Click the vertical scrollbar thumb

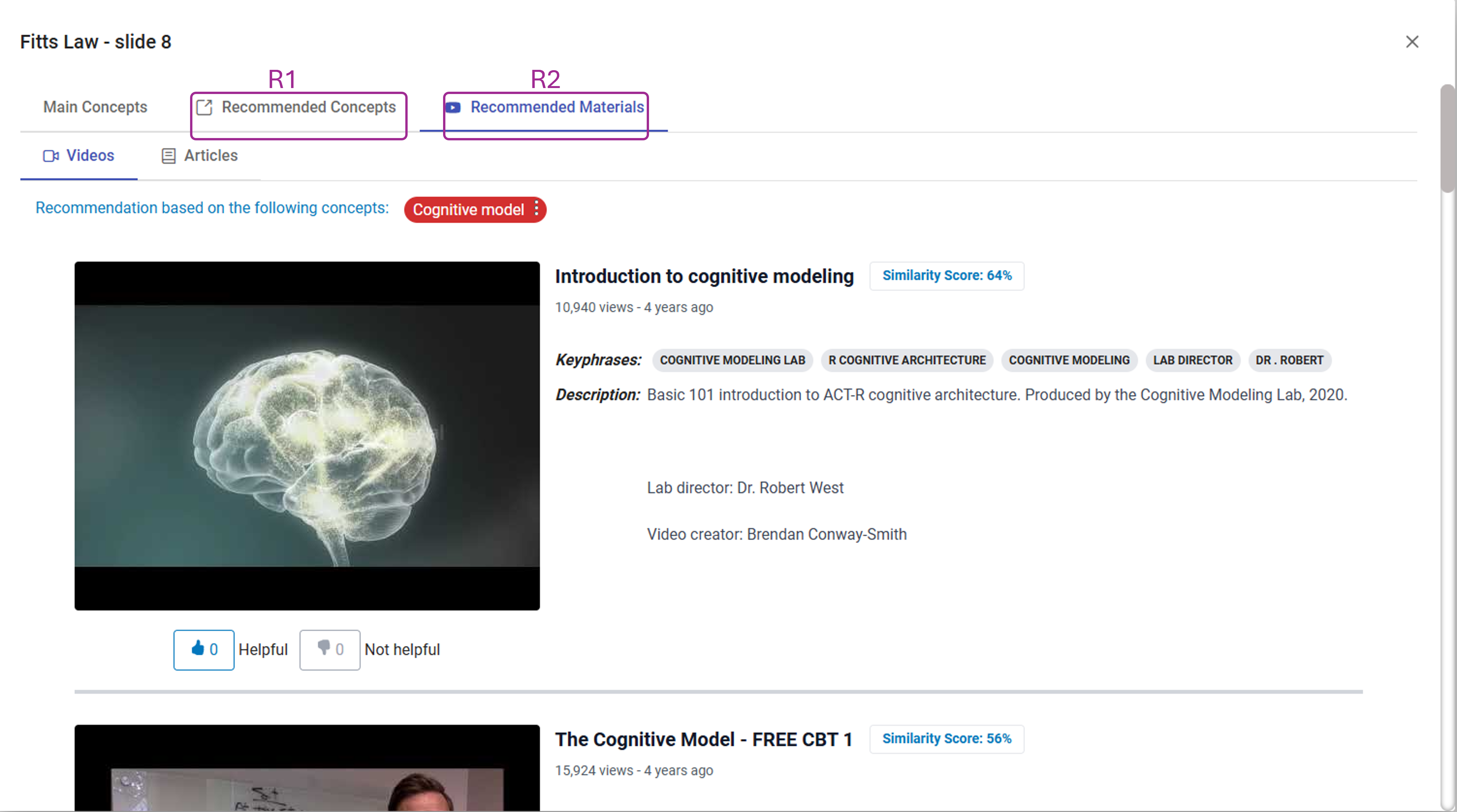click(x=1447, y=139)
